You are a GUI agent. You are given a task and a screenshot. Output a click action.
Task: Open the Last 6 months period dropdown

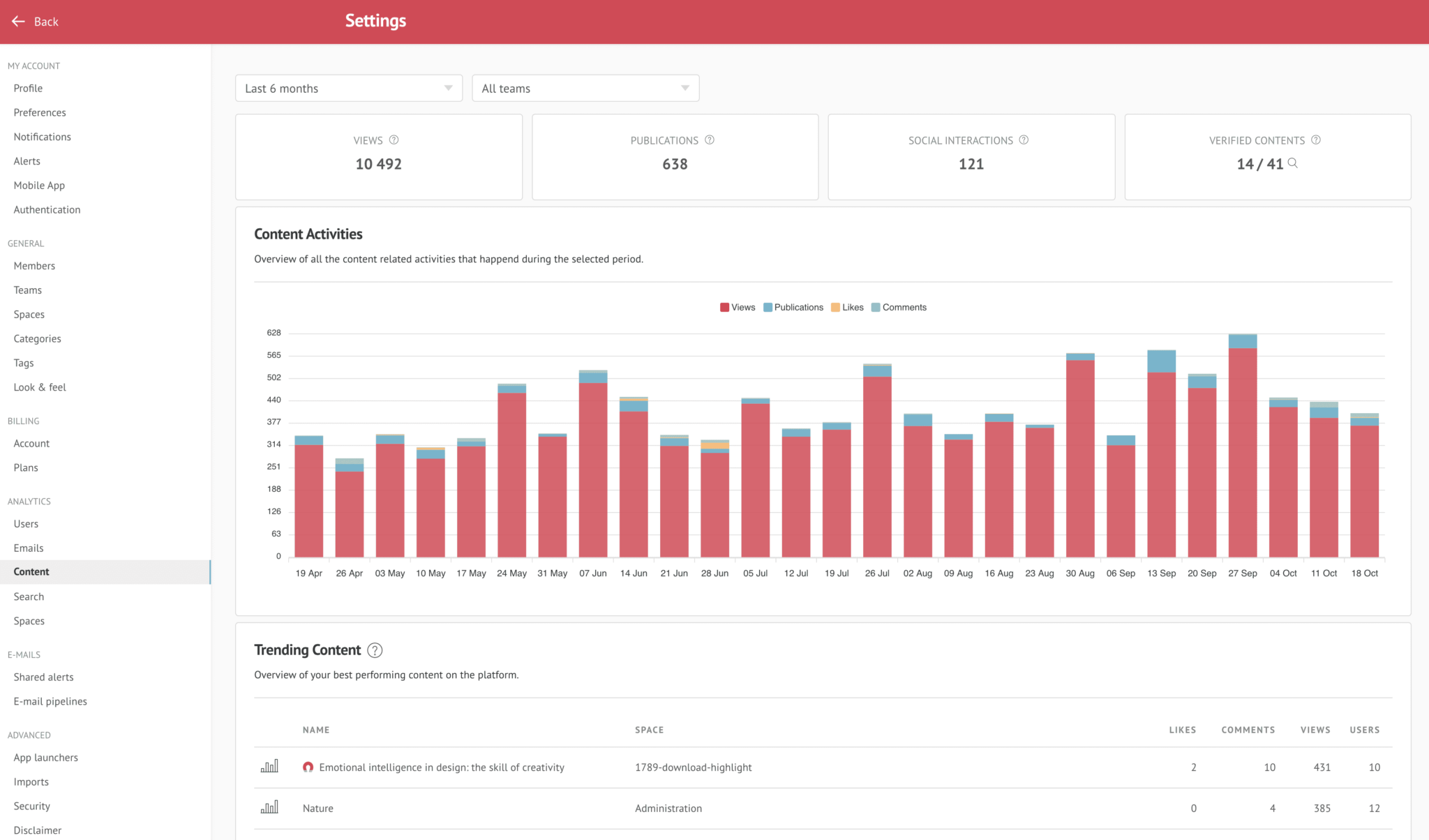(x=348, y=88)
